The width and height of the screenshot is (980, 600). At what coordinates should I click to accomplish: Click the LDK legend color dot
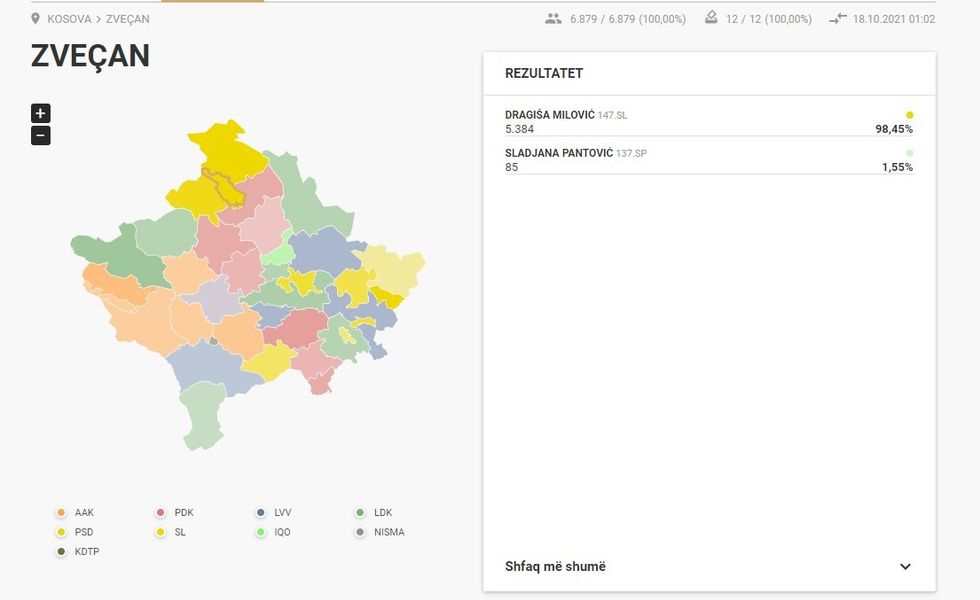[360, 513]
